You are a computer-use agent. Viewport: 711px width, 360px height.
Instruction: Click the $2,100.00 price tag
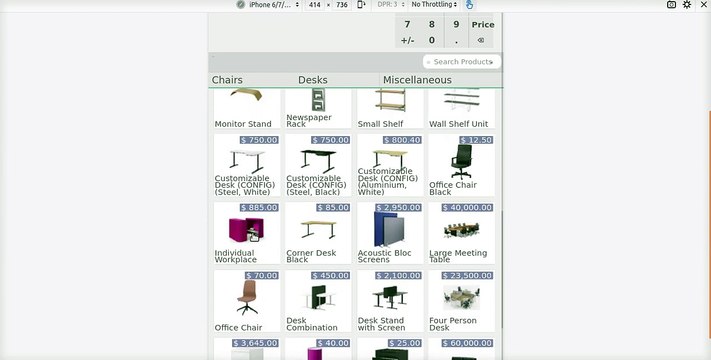click(x=399, y=276)
